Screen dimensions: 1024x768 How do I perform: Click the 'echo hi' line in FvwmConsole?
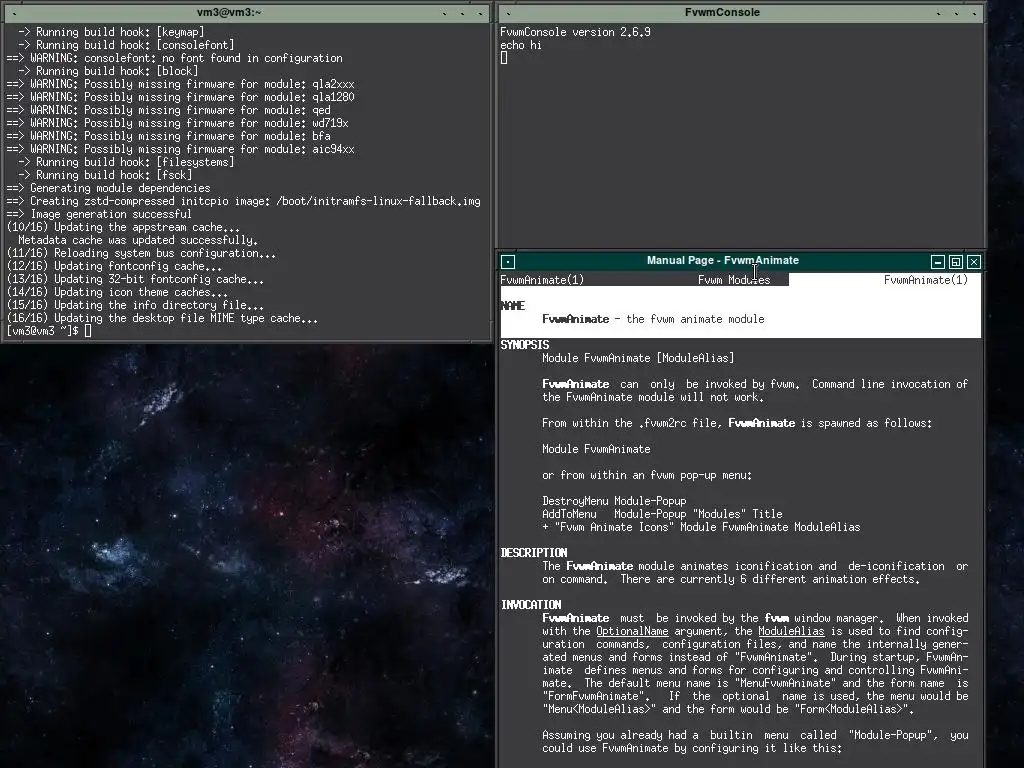[520, 45]
